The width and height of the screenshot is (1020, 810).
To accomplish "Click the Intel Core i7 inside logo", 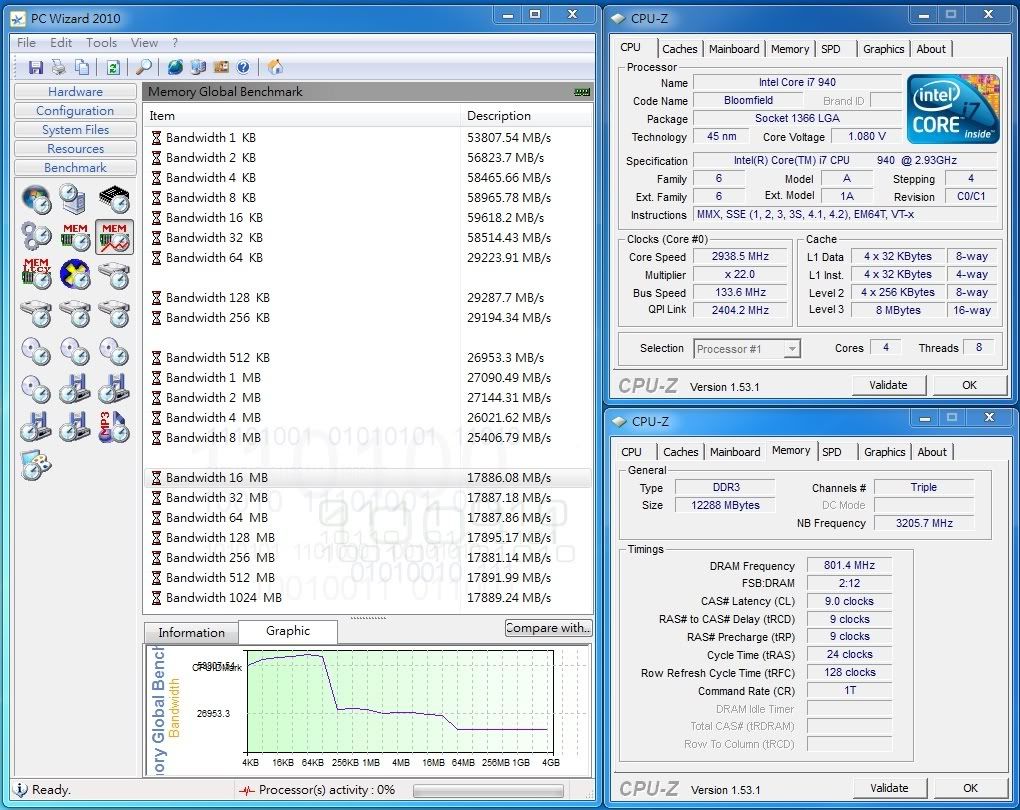I will 953,109.
